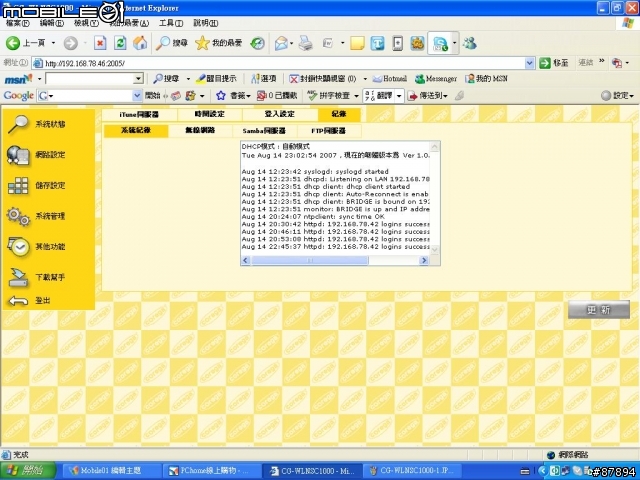Open 檔案 menu
640x480 pixels.
[x=18, y=23]
